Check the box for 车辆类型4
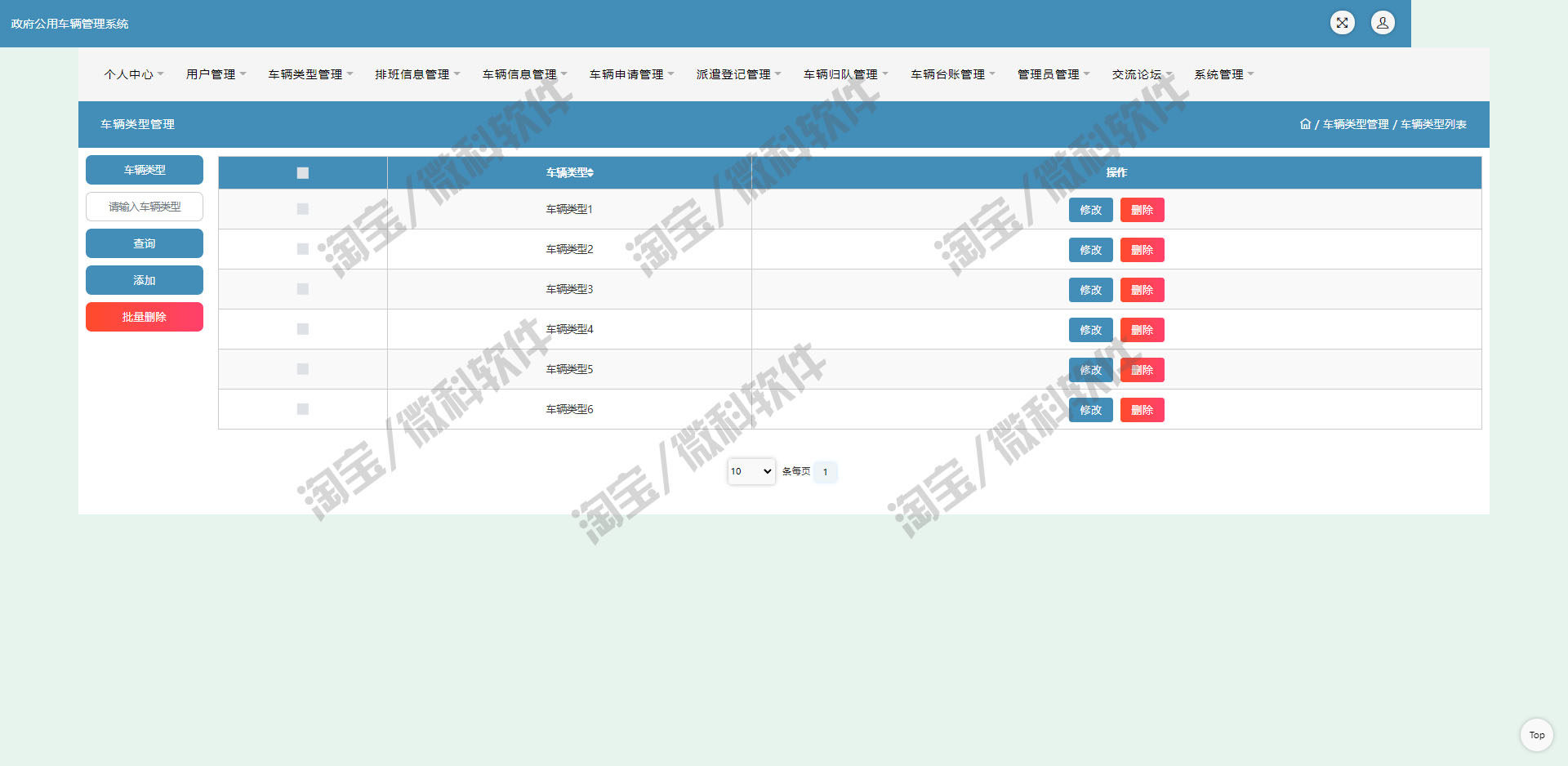The width and height of the screenshot is (1568, 766). pyautogui.click(x=303, y=329)
